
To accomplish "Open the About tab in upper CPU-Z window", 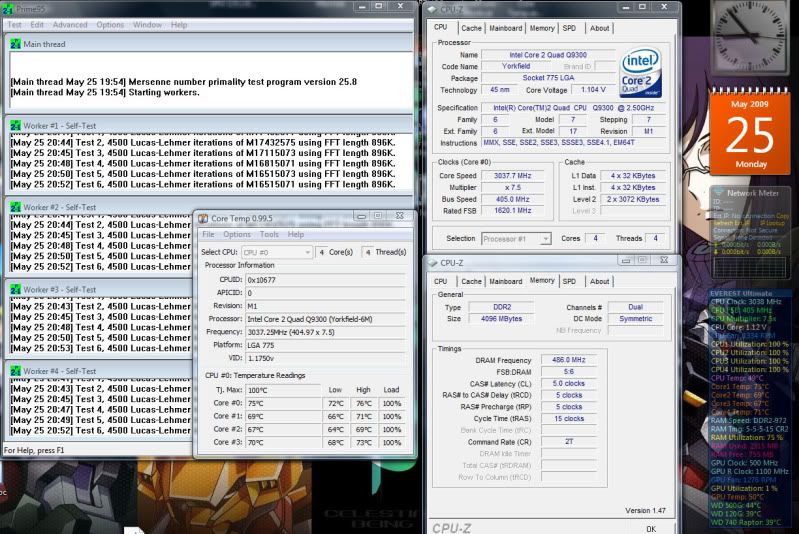I will point(600,28).
